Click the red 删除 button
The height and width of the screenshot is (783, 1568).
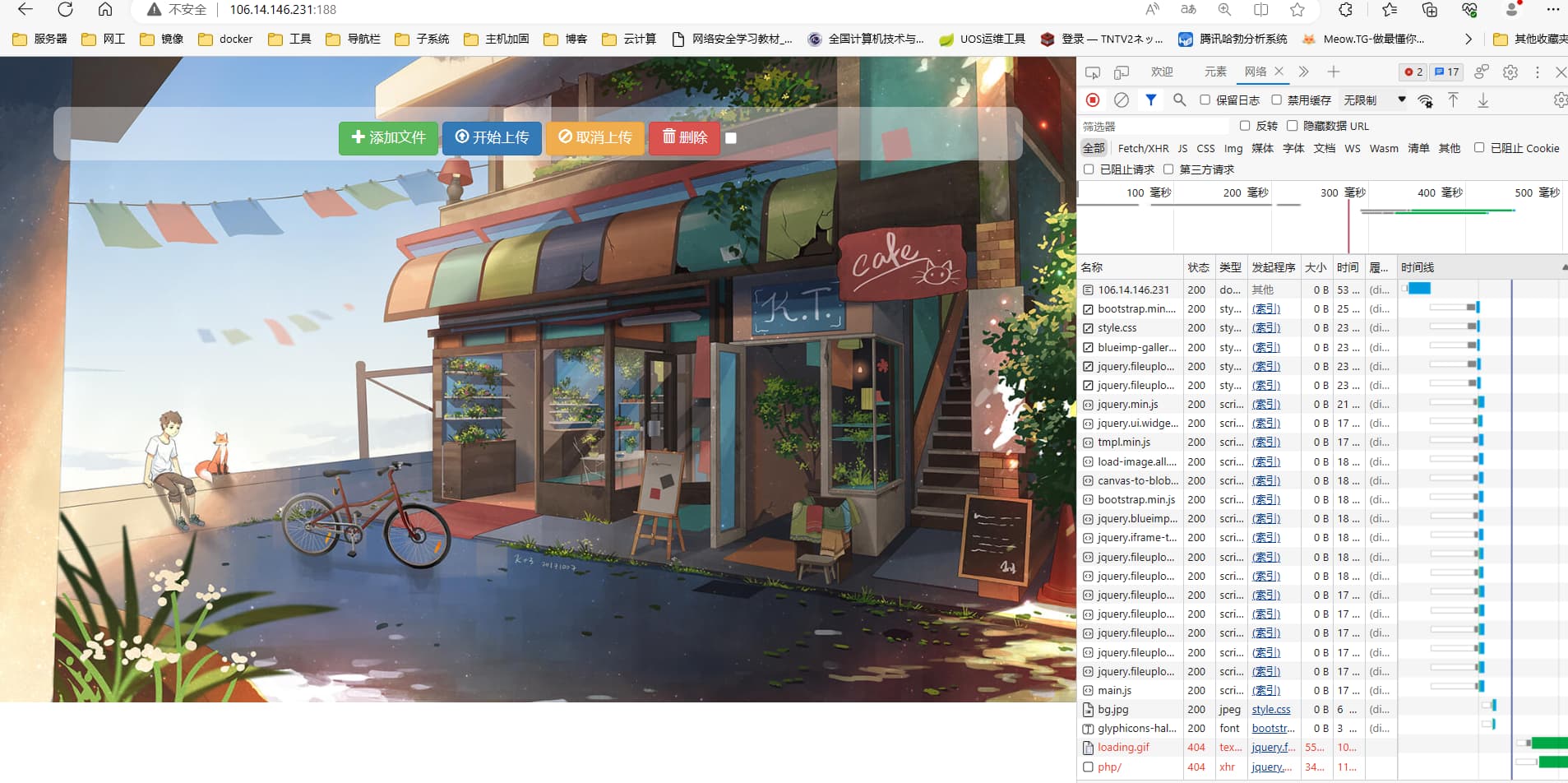[x=684, y=138]
